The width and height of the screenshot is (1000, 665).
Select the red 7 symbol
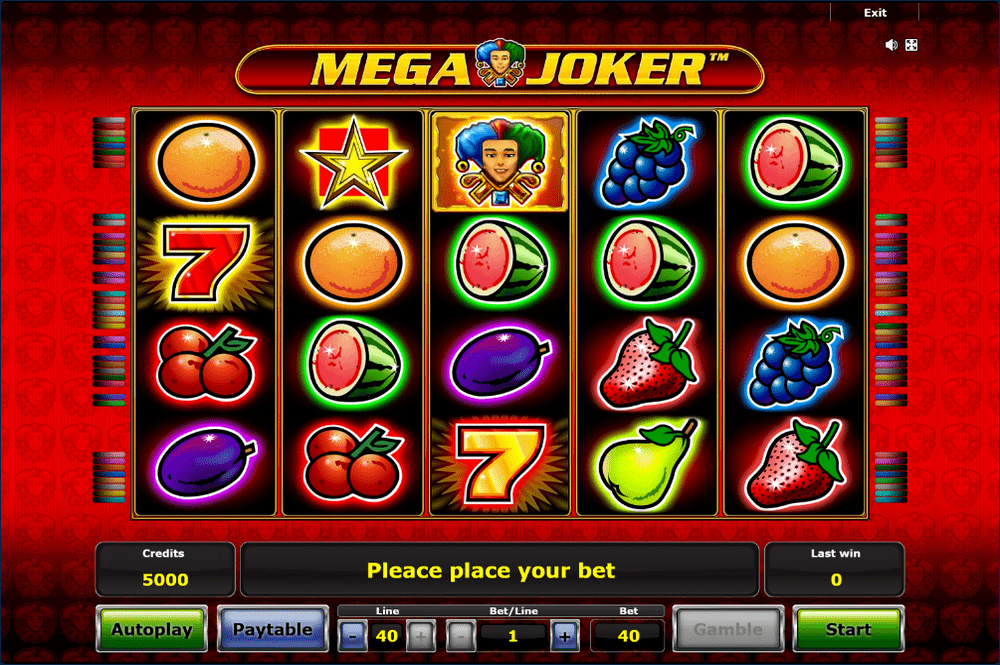coord(205,262)
